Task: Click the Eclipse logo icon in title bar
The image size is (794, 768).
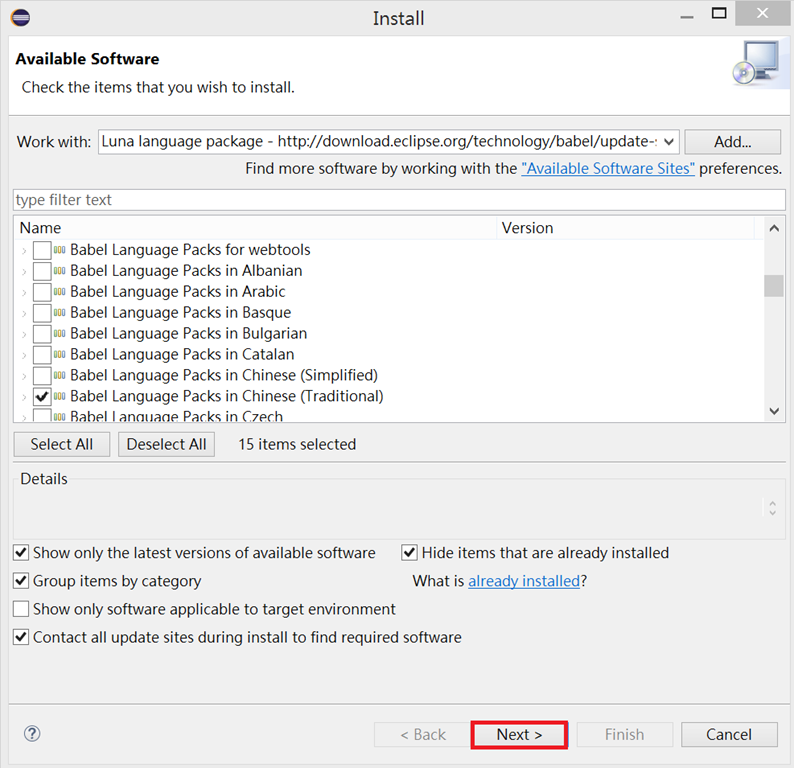Action: (x=20, y=17)
